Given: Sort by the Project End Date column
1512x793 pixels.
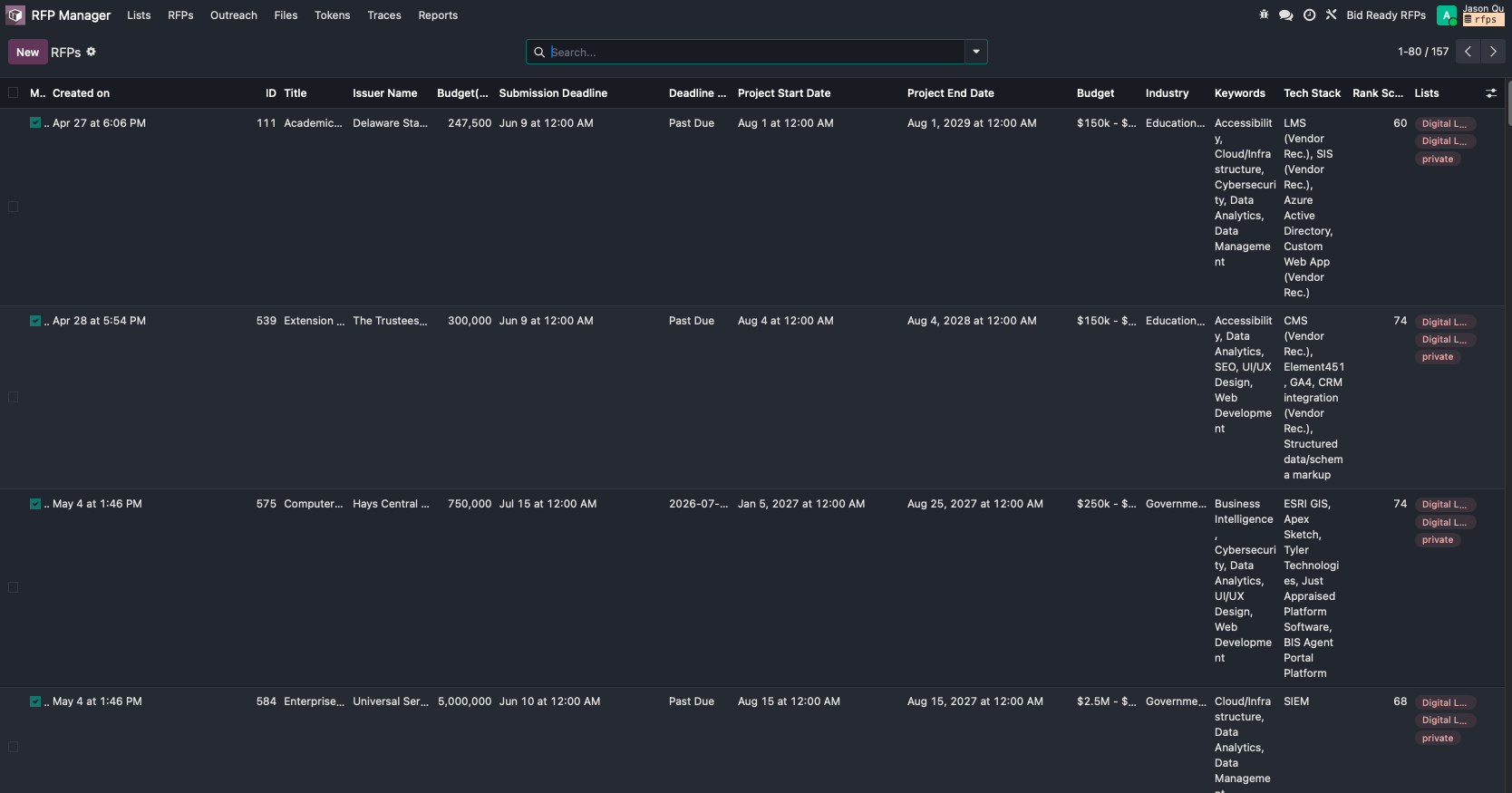Looking at the screenshot, I should (951, 93).
